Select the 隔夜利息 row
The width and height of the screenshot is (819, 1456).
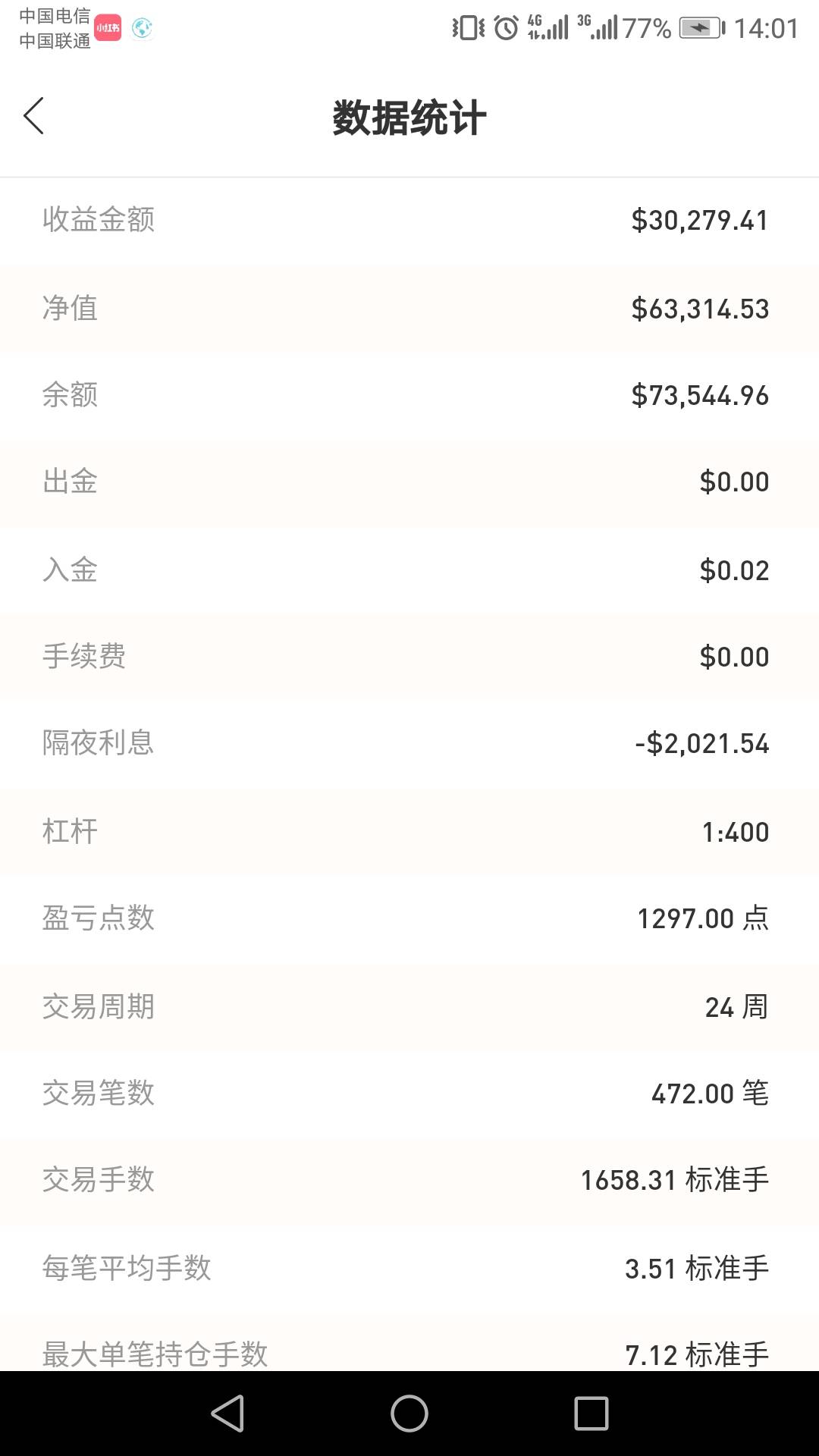[x=409, y=743]
